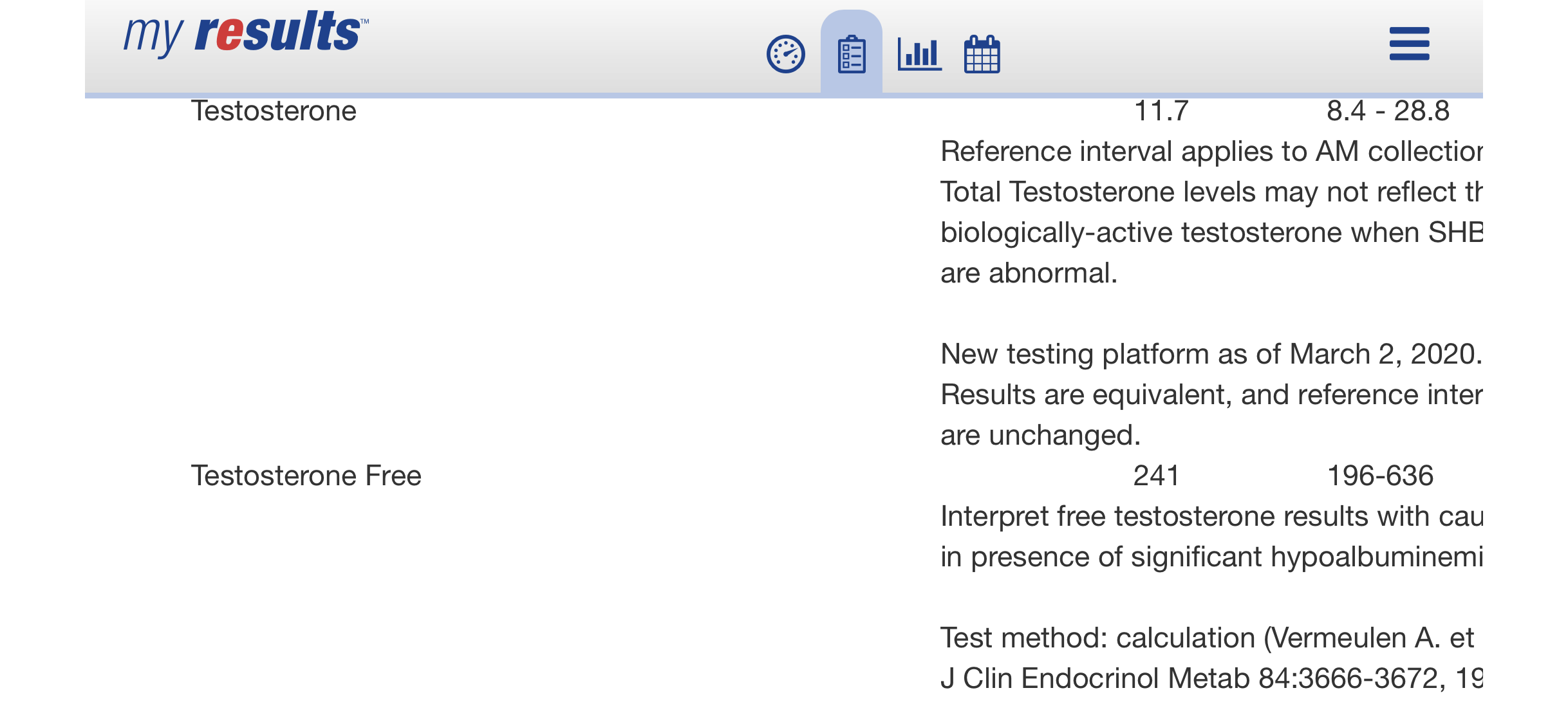Open the hamburger menu
The width and height of the screenshot is (1568, 724).
[1409, 44]
